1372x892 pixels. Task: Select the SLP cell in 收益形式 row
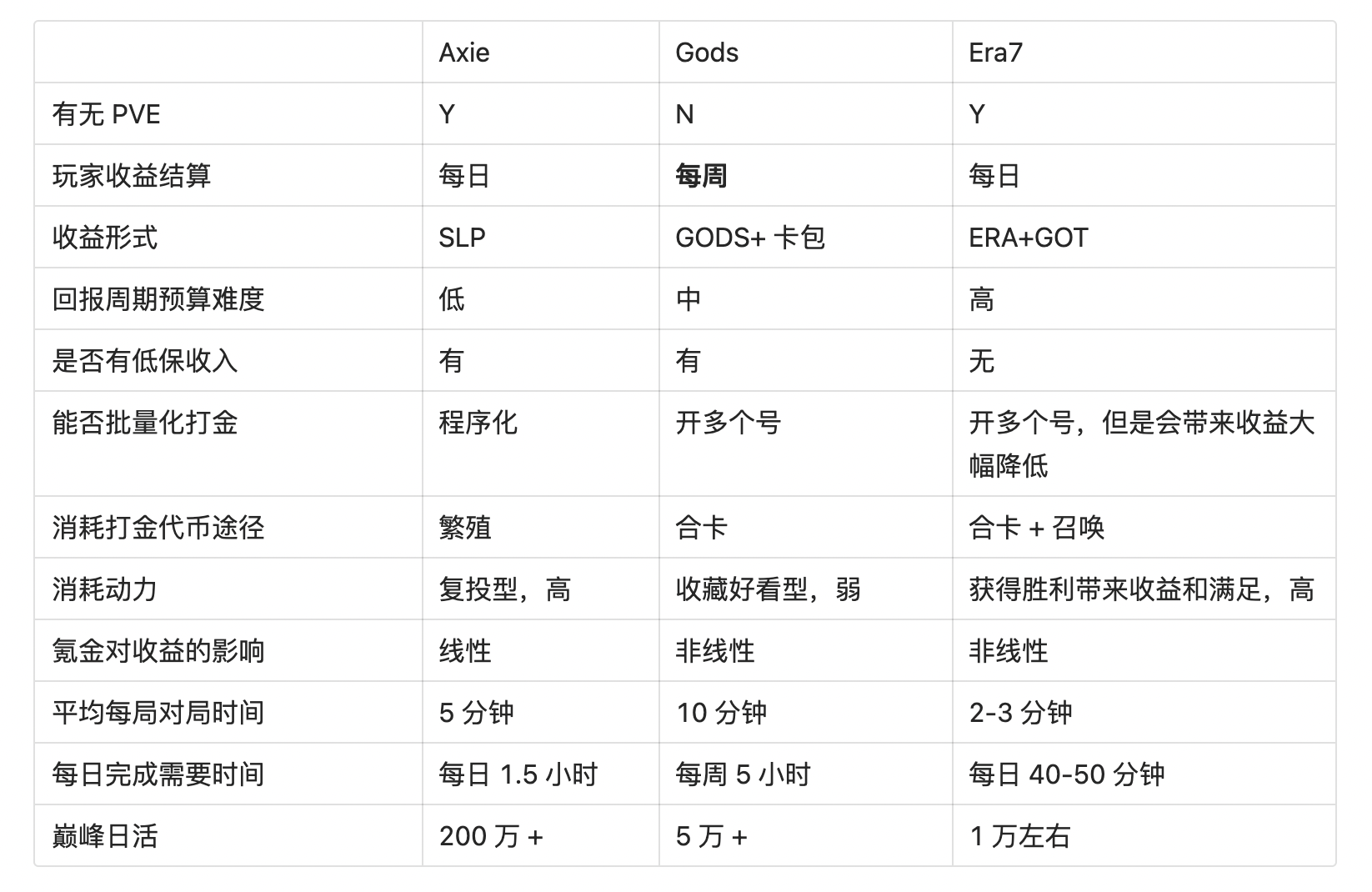pos(462,238)
